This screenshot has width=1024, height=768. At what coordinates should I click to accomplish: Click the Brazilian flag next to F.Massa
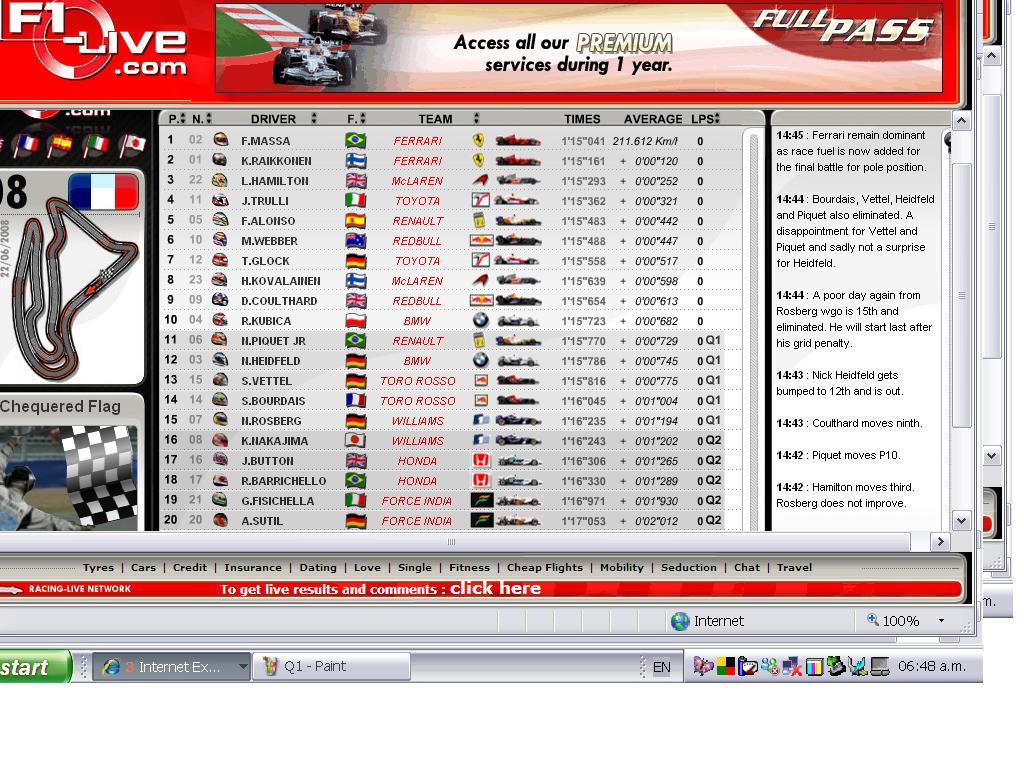(355, 141)
